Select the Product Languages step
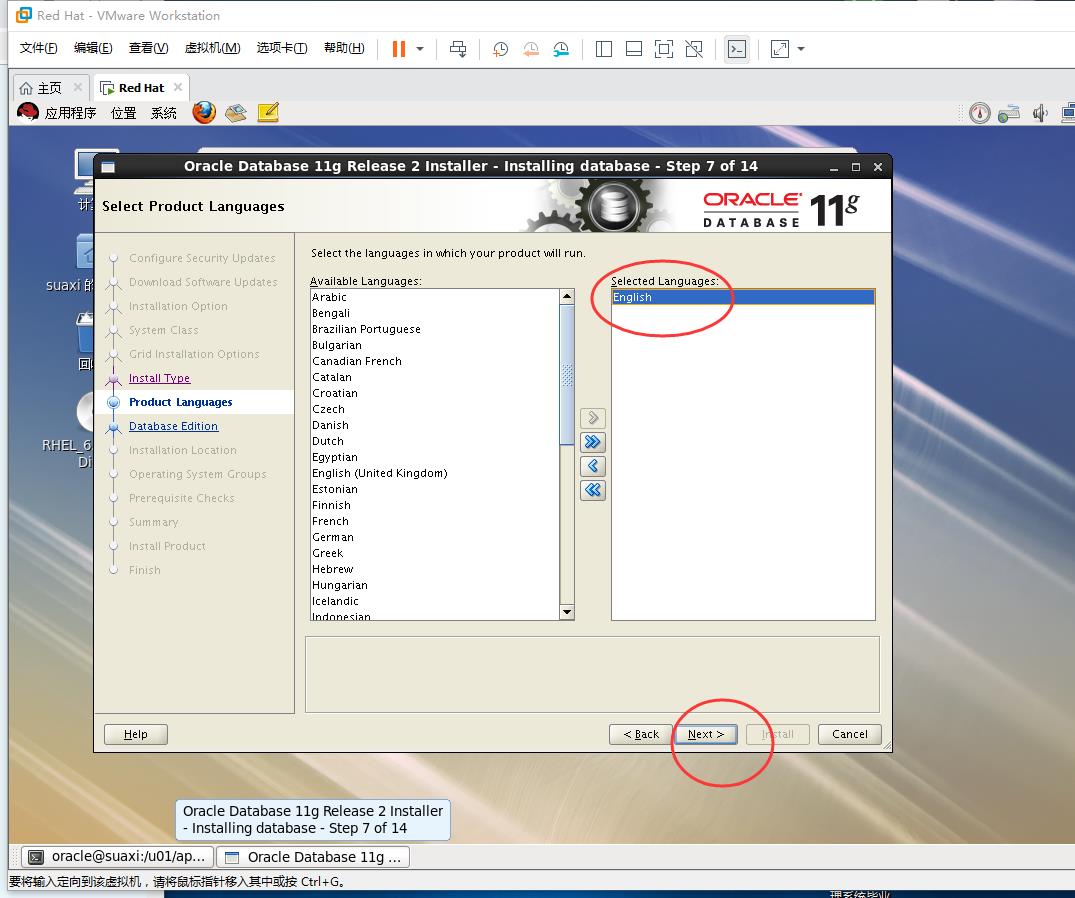The height and width of the screenshot is (898, 1075). 180,402
